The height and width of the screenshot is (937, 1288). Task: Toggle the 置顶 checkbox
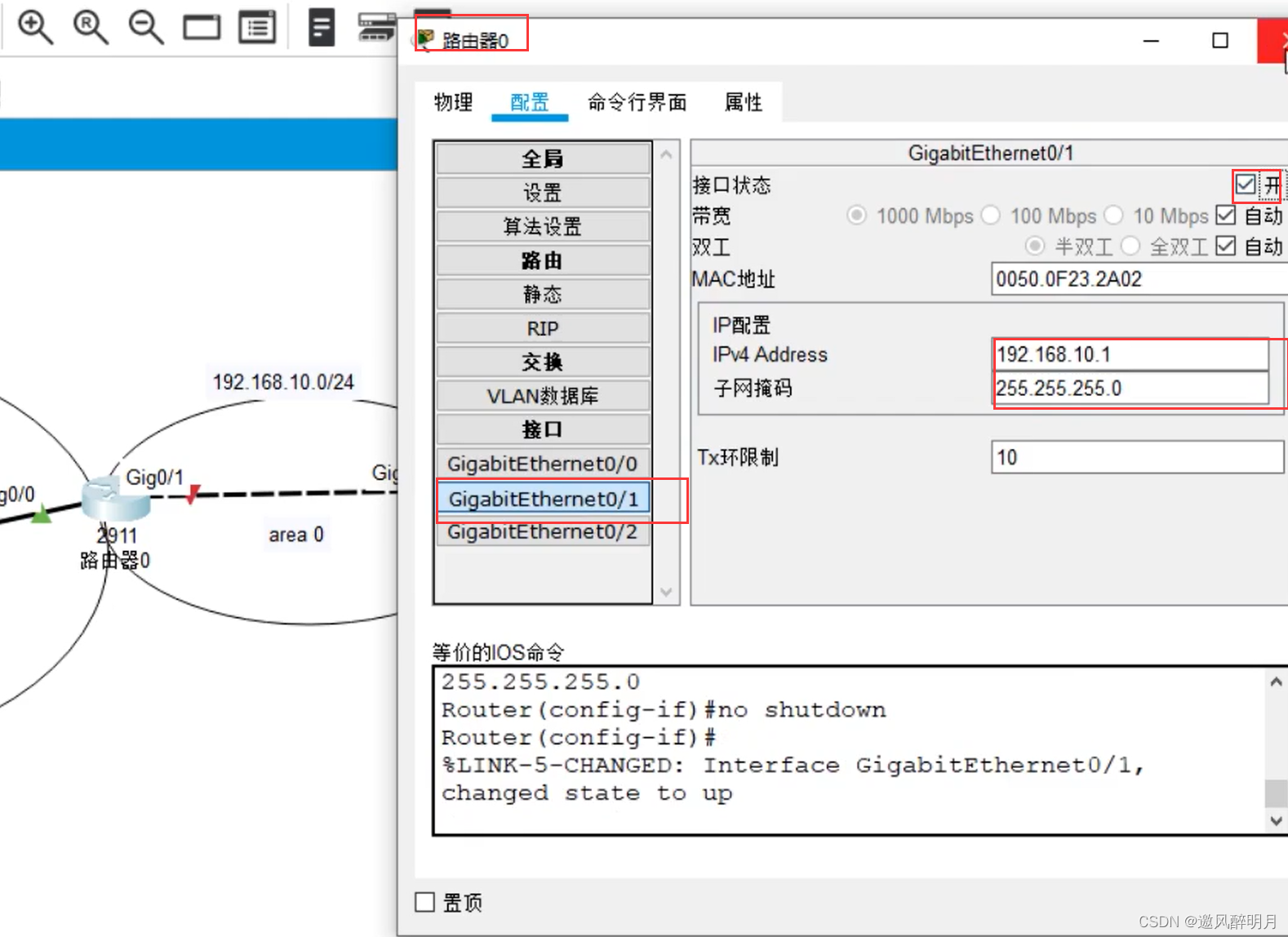(x=424, y=902)
